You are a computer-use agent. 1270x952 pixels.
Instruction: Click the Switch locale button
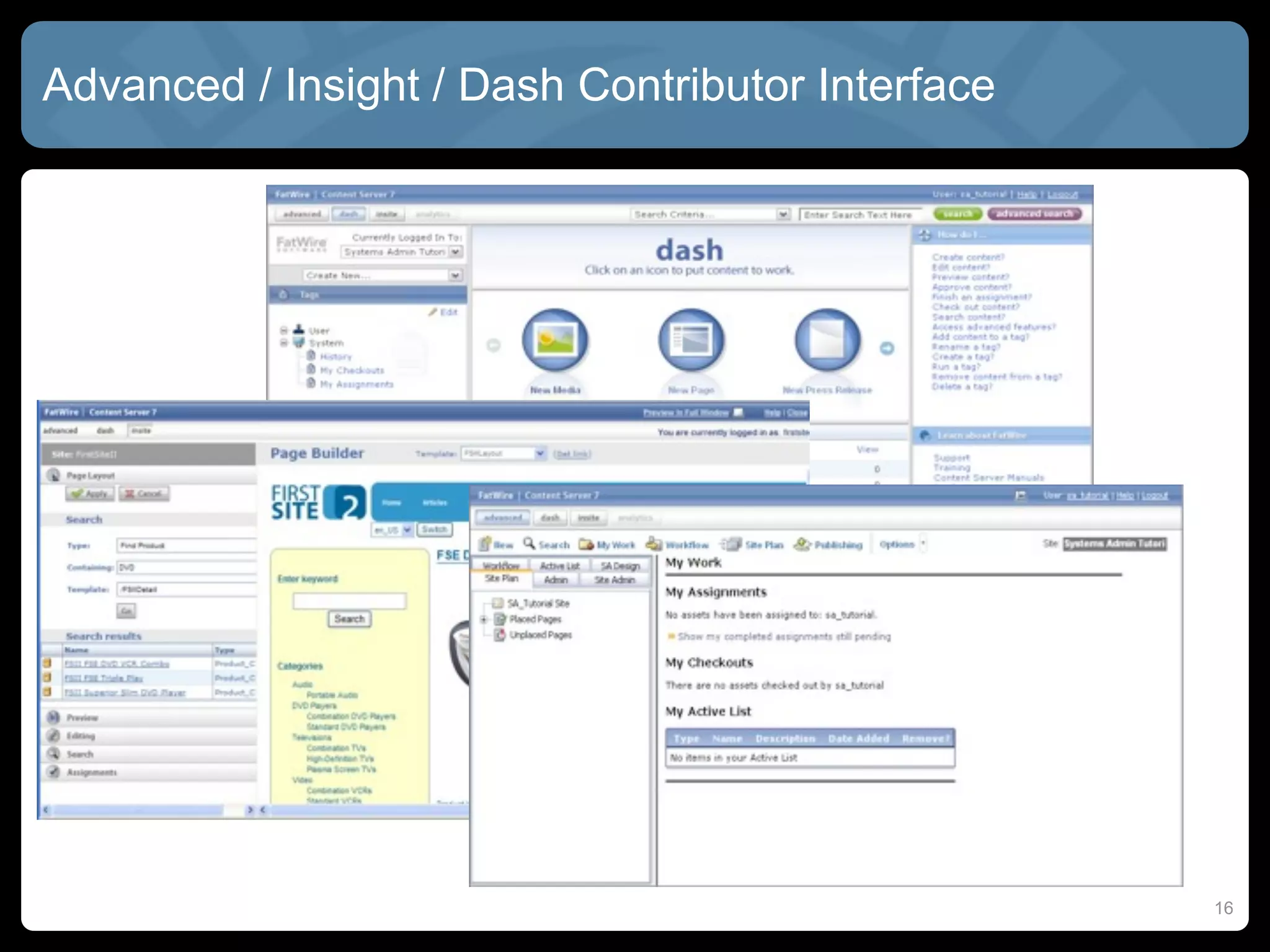tap(435, 529)
